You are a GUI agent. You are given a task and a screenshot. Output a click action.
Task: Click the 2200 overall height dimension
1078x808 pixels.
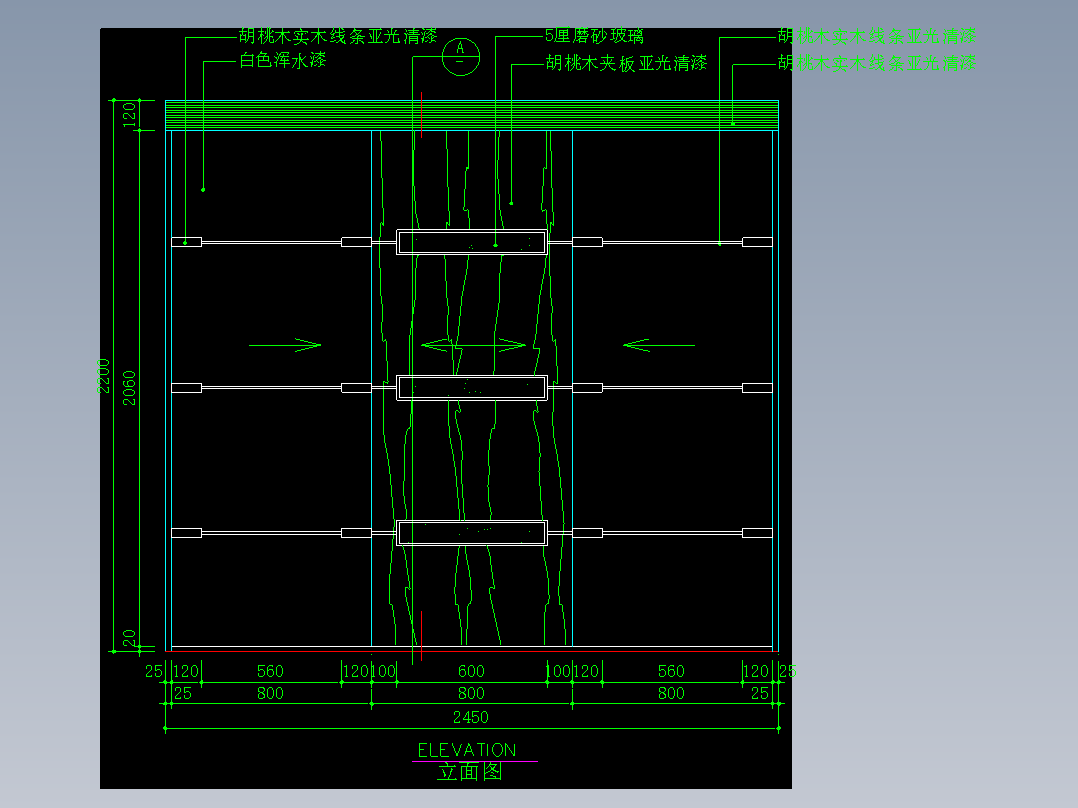(x=104, y=375)
